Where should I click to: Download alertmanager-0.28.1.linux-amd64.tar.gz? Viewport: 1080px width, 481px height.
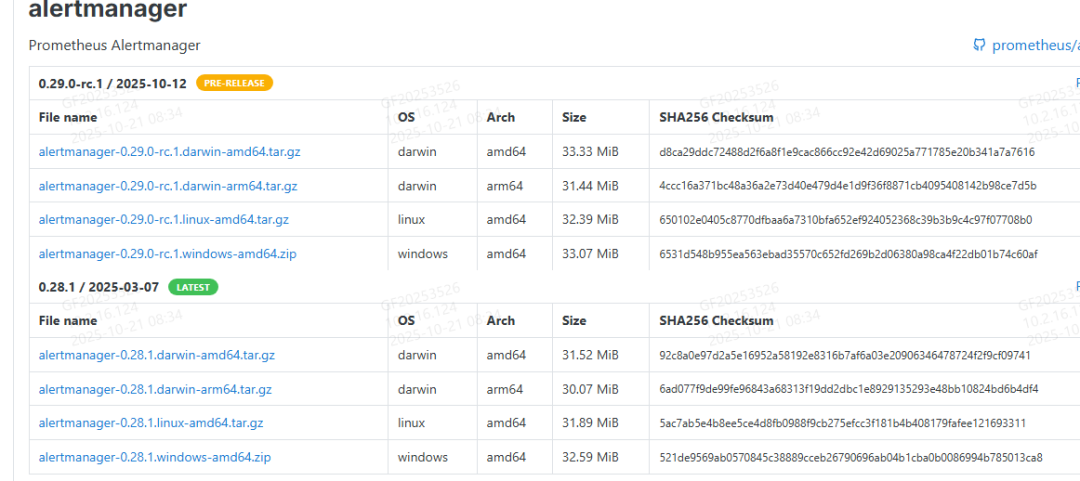pyautogui.click(x=151, y=423)
